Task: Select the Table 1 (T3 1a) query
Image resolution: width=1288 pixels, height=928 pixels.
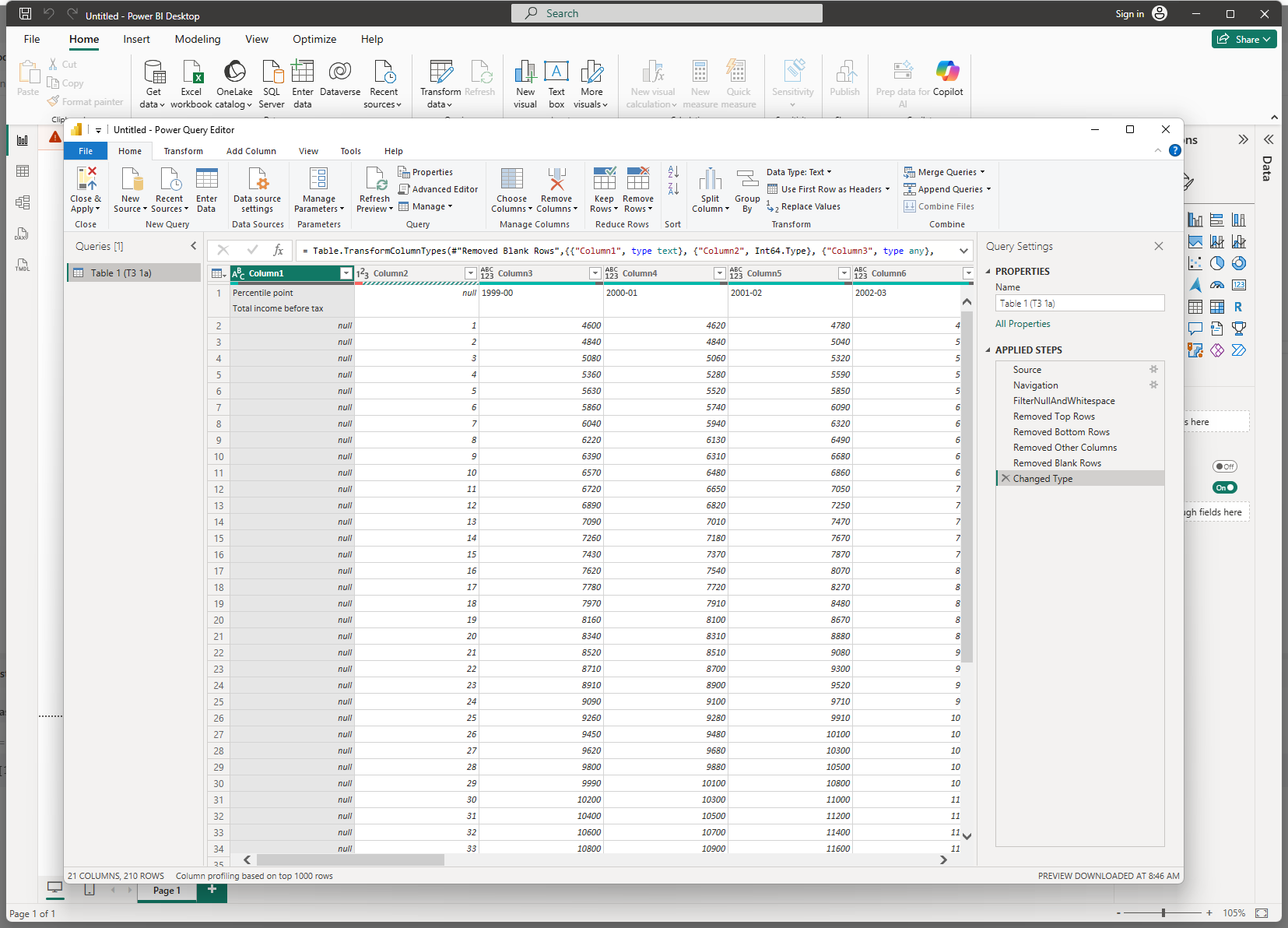Action: (134, 273)
